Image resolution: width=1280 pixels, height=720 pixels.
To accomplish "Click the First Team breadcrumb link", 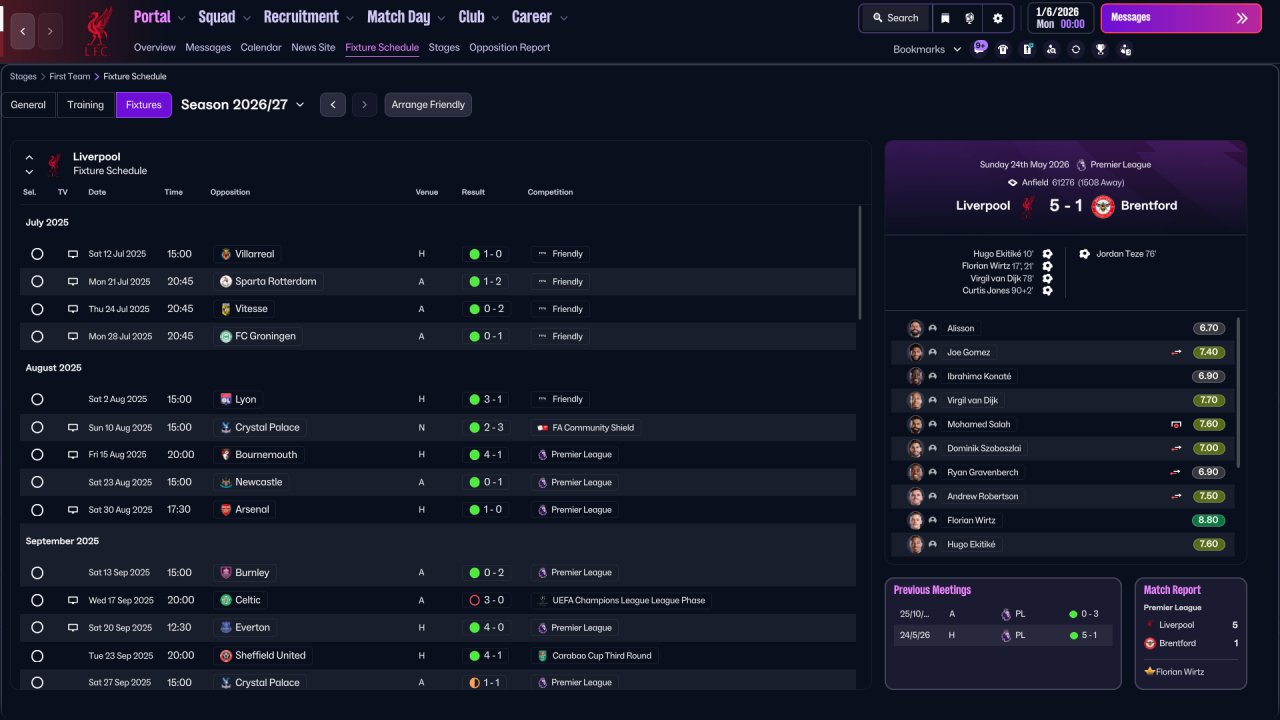I will point(70,77).
